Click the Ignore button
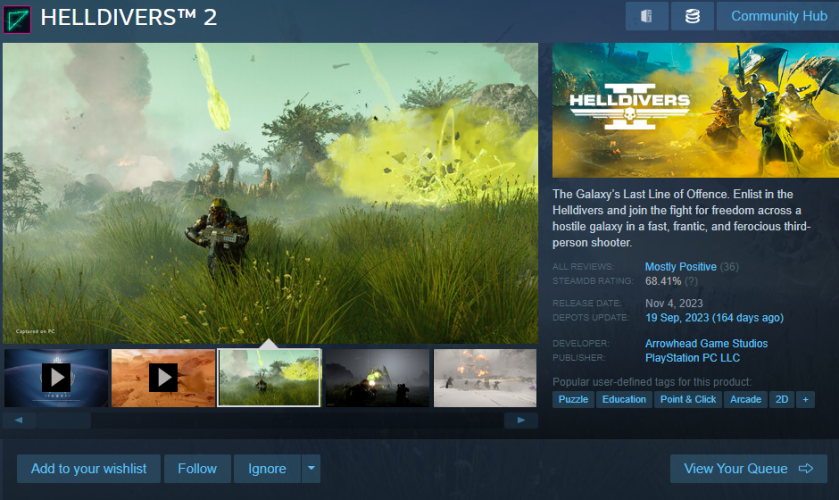This screenshot has height=500, width=839. click(267, 468)
